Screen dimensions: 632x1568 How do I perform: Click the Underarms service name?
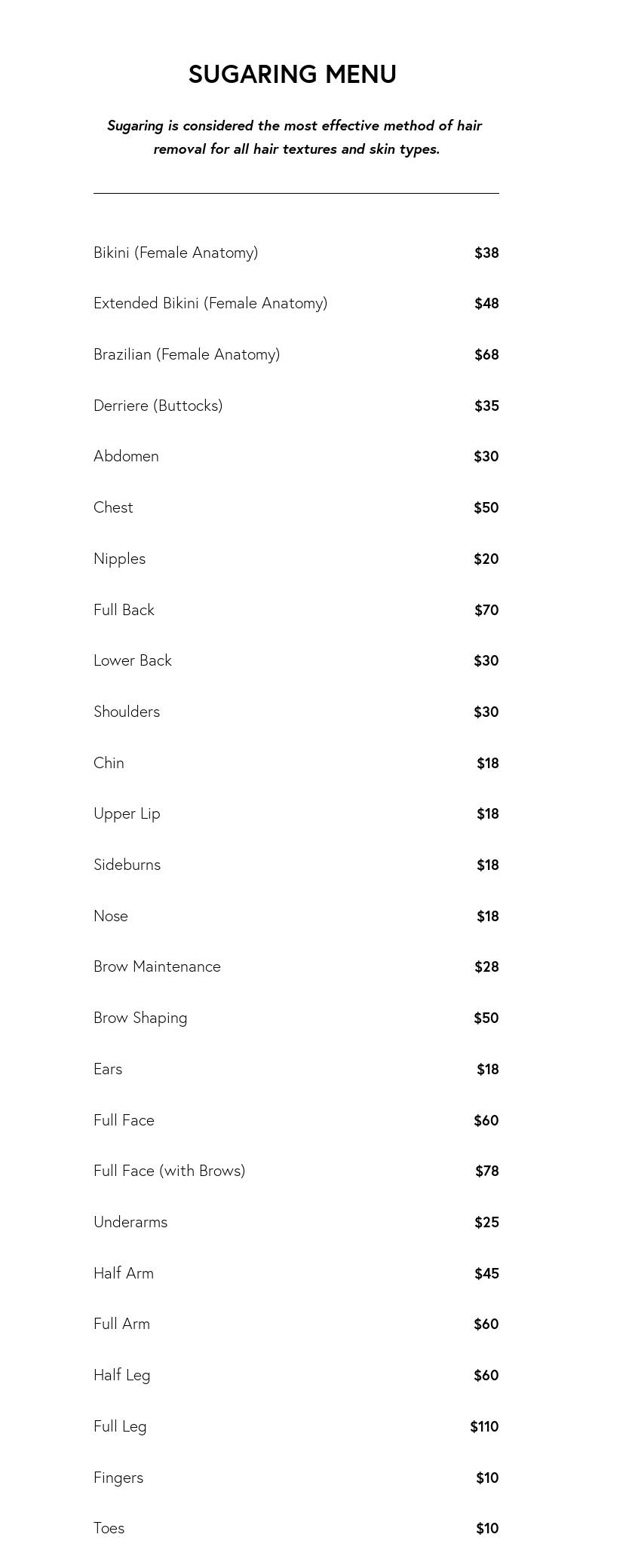pos(130,1222)
